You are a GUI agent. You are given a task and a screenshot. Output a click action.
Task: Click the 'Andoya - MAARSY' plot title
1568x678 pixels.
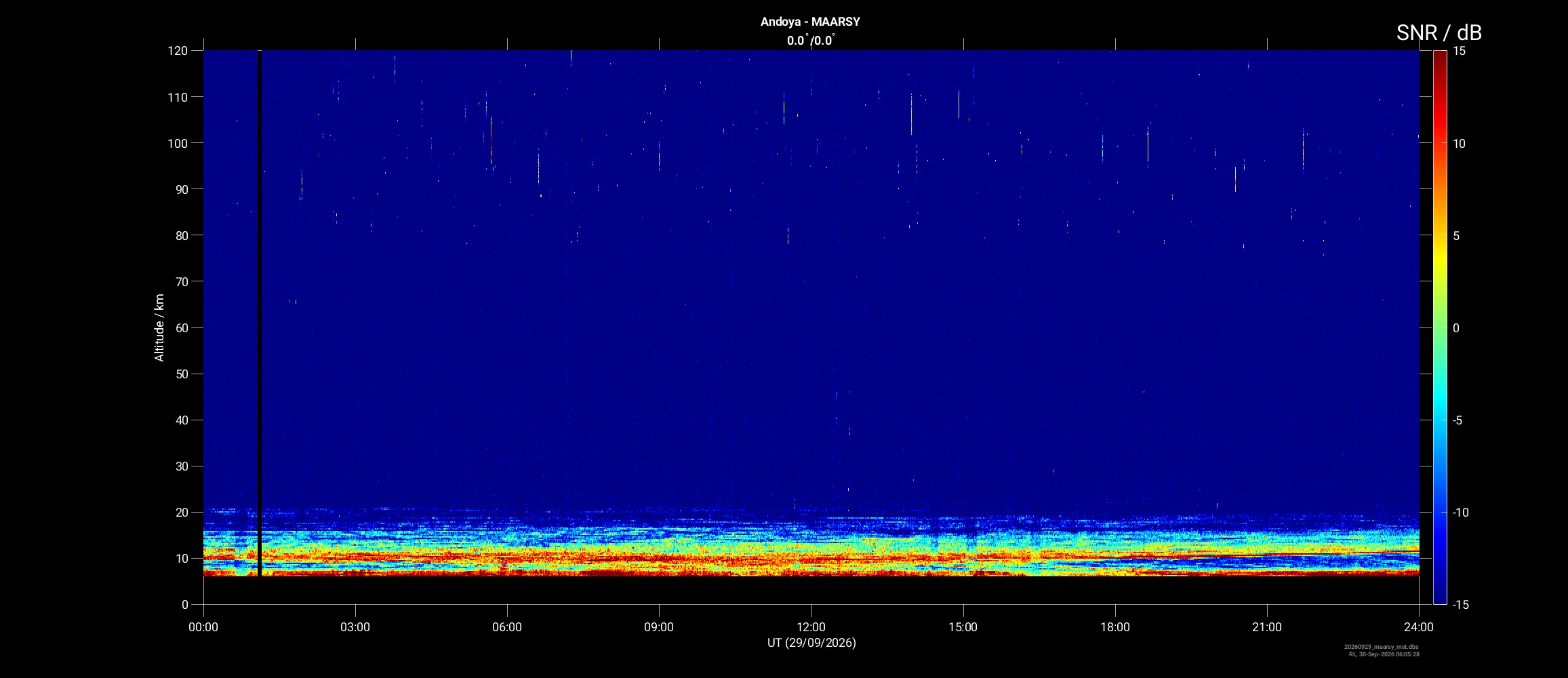coord(810,22)
